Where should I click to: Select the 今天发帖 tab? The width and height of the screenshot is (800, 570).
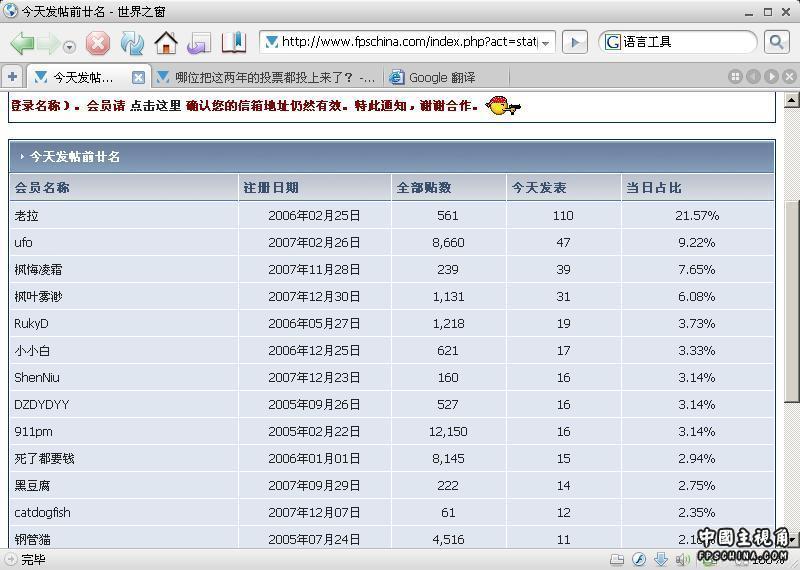click(83, 78)
